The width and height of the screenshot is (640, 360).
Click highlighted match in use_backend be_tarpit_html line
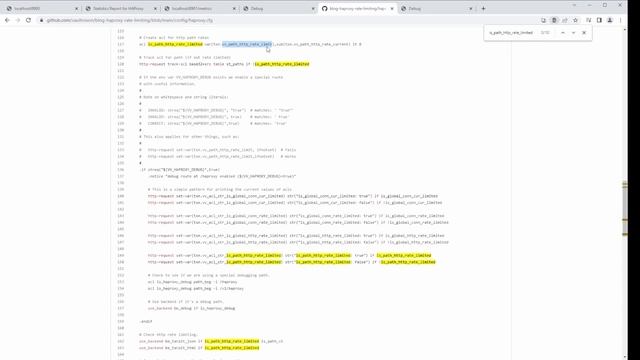232,348
